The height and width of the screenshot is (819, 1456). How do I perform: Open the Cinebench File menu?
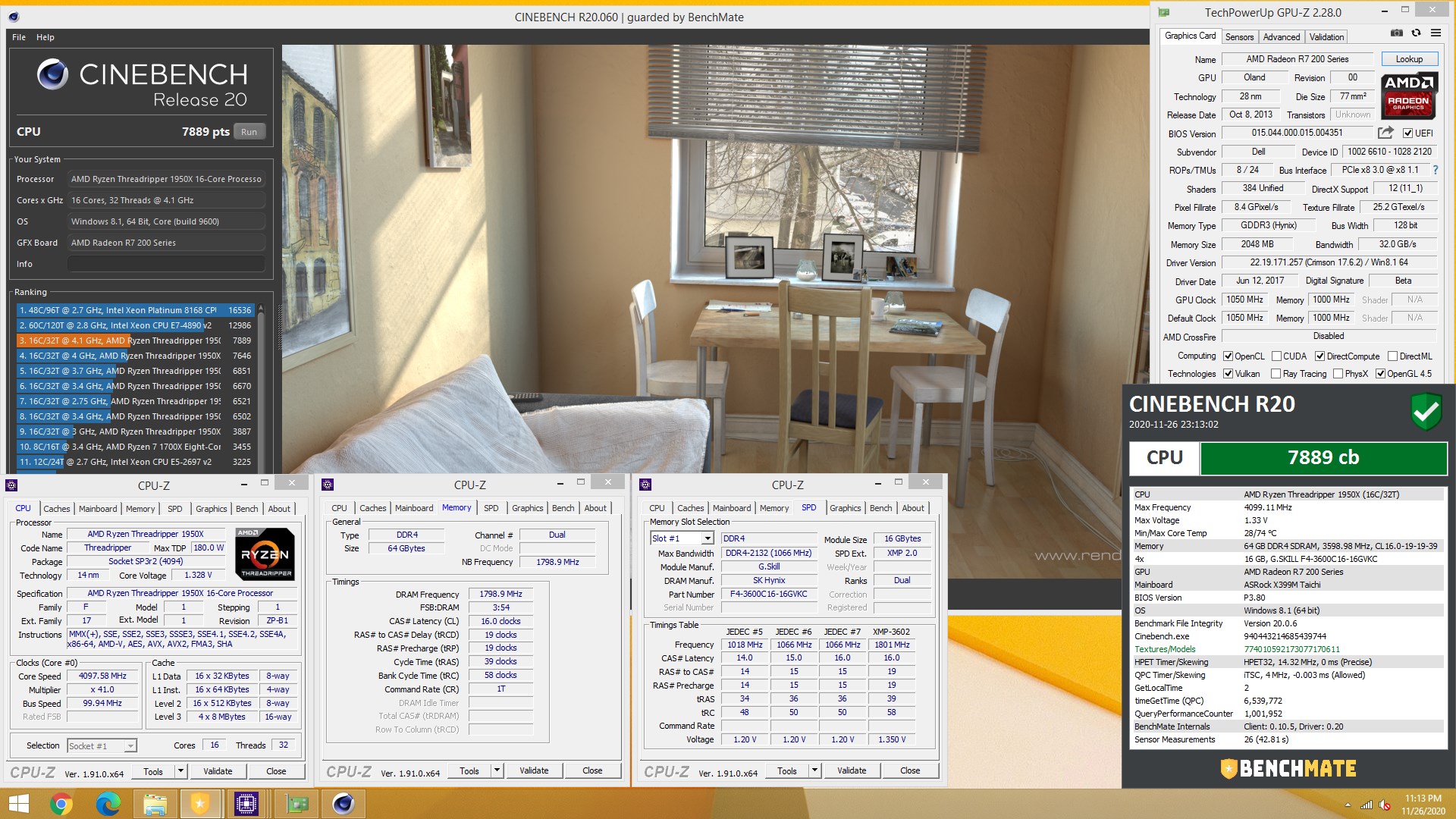point(19,37)
